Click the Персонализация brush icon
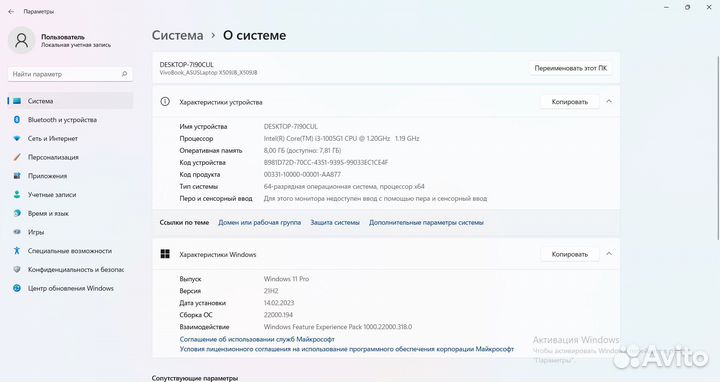Viewport: 720px width, 382px height. [x=17, y=157]
